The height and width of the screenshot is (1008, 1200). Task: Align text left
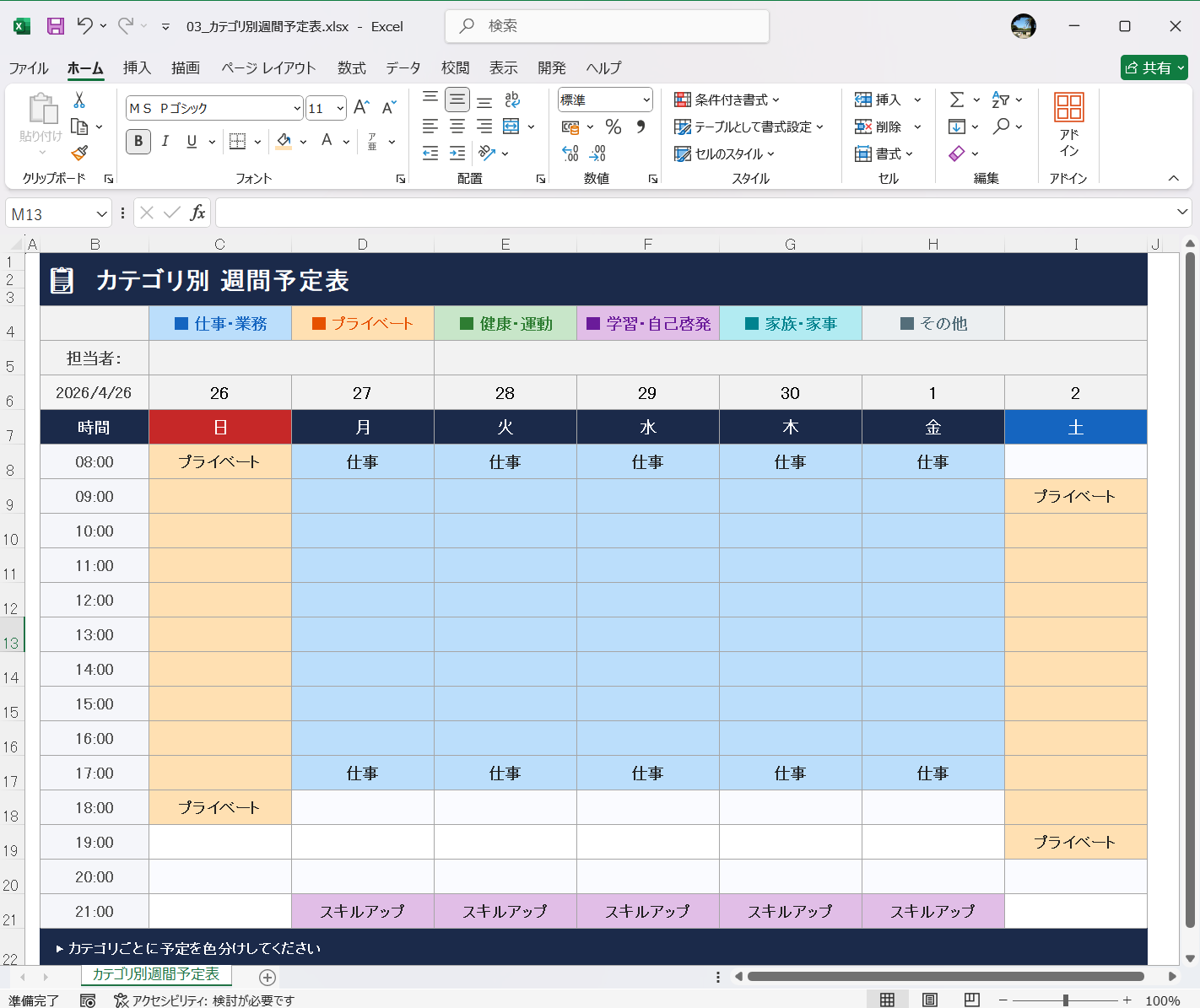pyautogui.click(x=430, y=127)
